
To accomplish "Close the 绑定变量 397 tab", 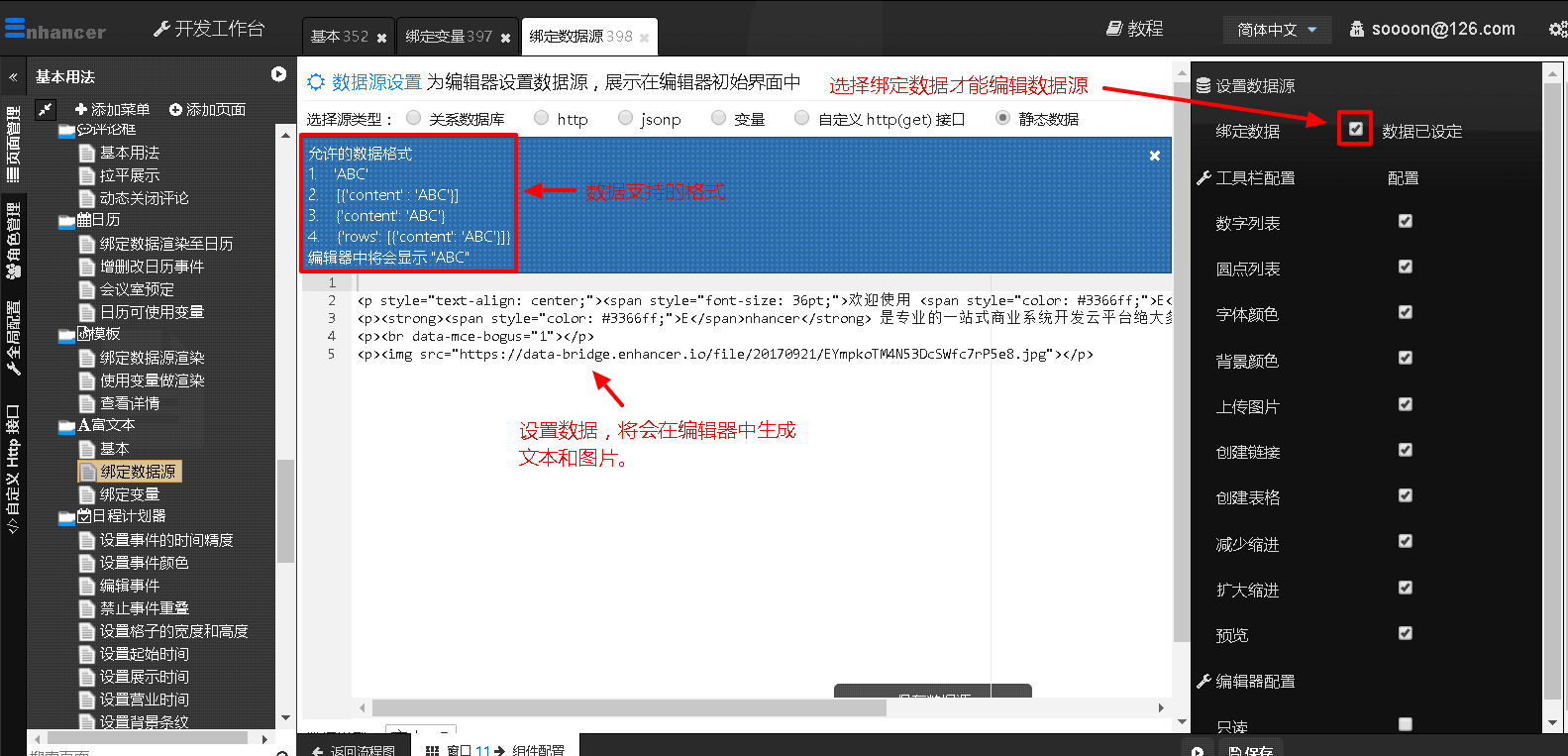I will (x=505, y=38).
